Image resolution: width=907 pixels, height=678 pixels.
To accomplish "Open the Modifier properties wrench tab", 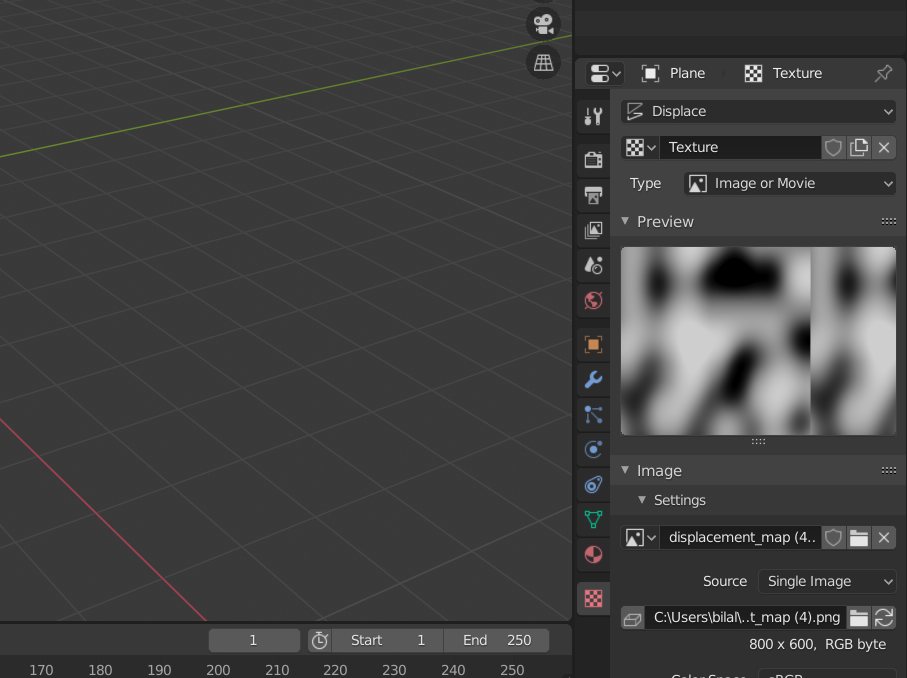I will tap(593, 380).
